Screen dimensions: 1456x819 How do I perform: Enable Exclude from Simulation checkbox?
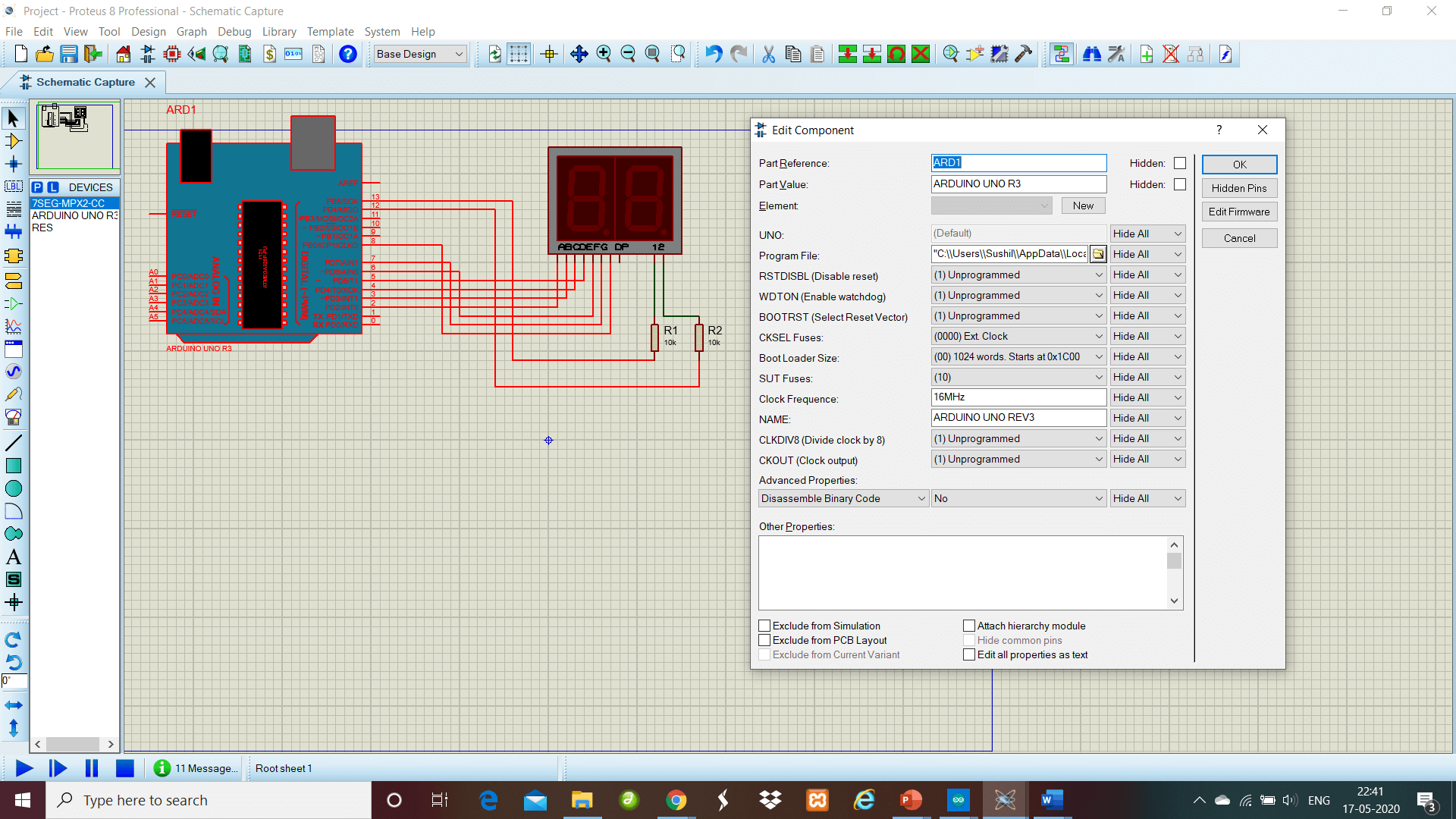[764, 626]
